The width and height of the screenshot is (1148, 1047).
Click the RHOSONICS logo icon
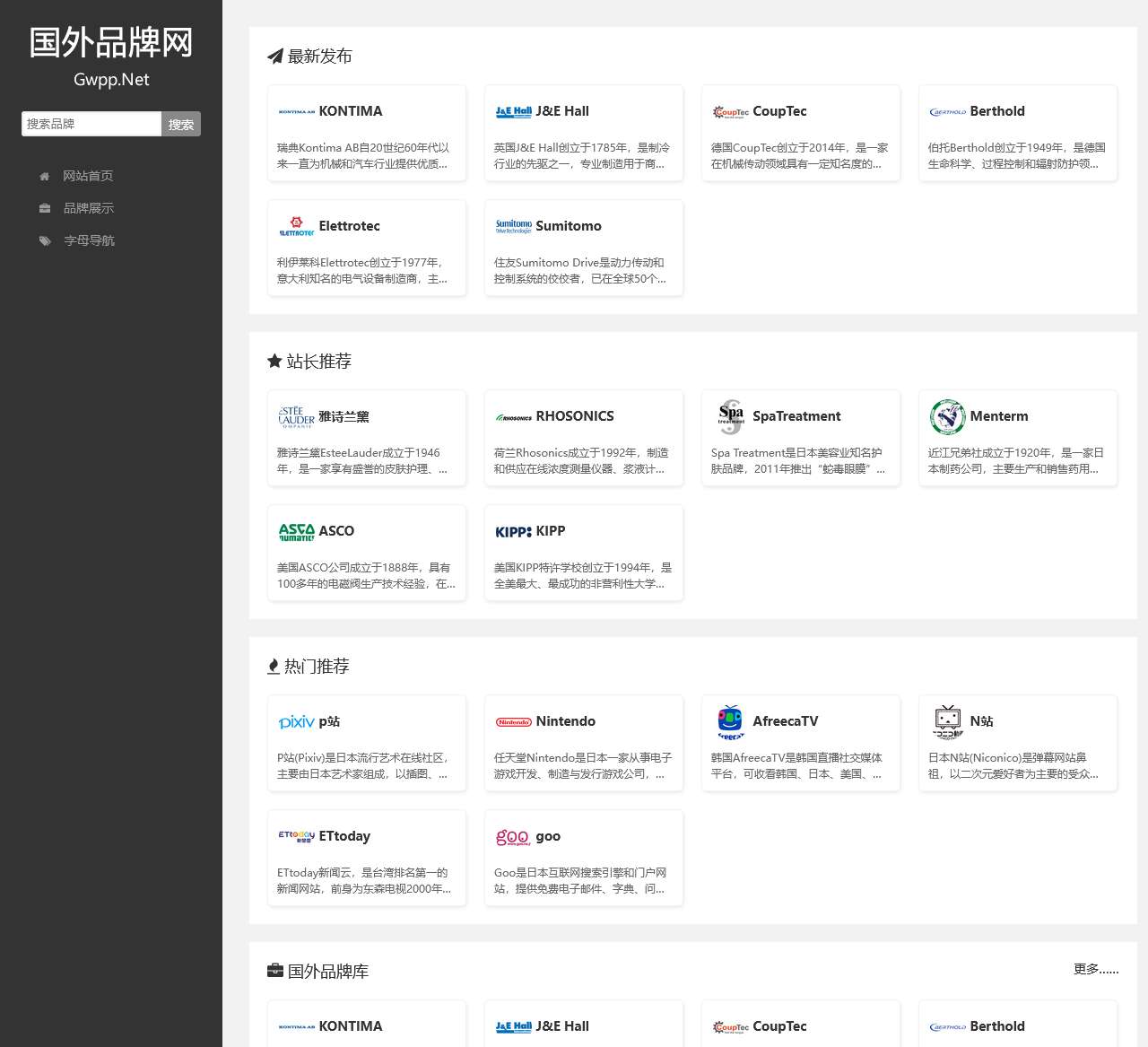coord(514,417)
